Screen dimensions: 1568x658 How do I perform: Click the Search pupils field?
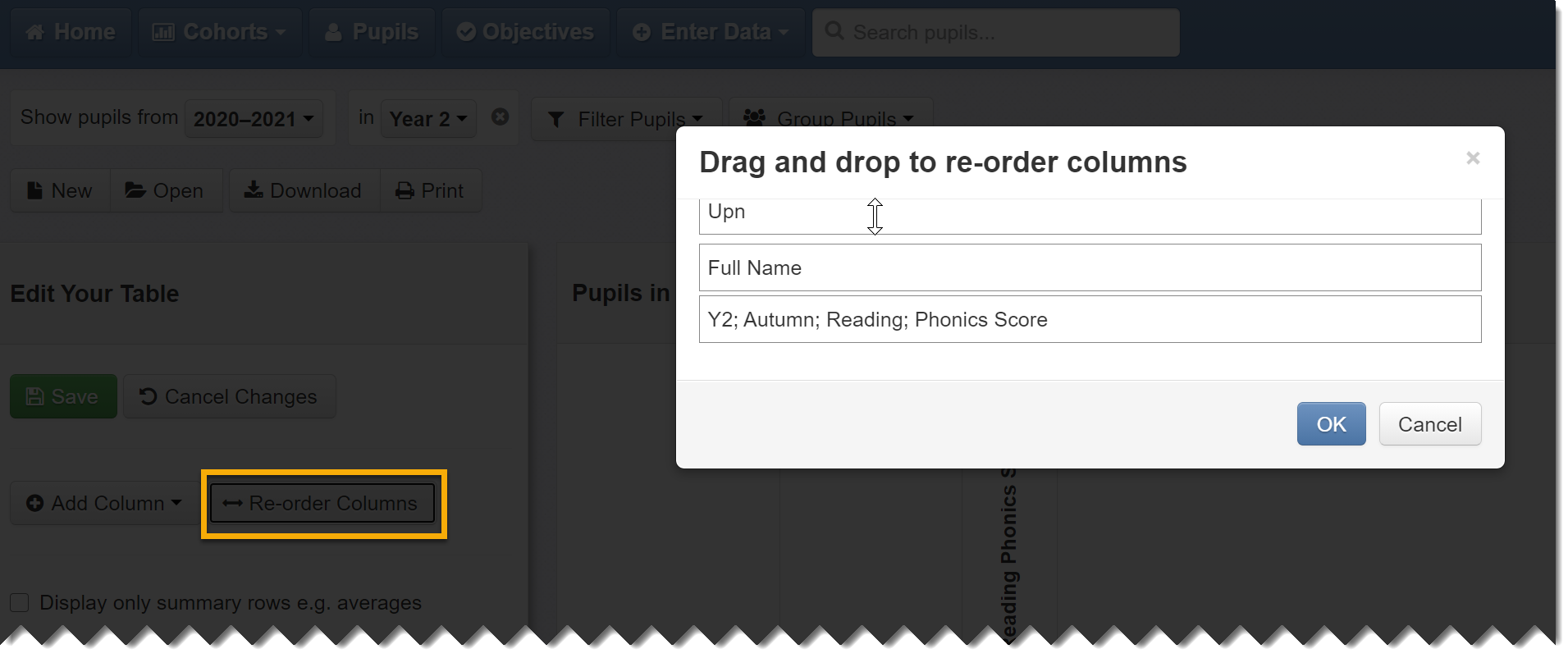(x=995, y=33)
